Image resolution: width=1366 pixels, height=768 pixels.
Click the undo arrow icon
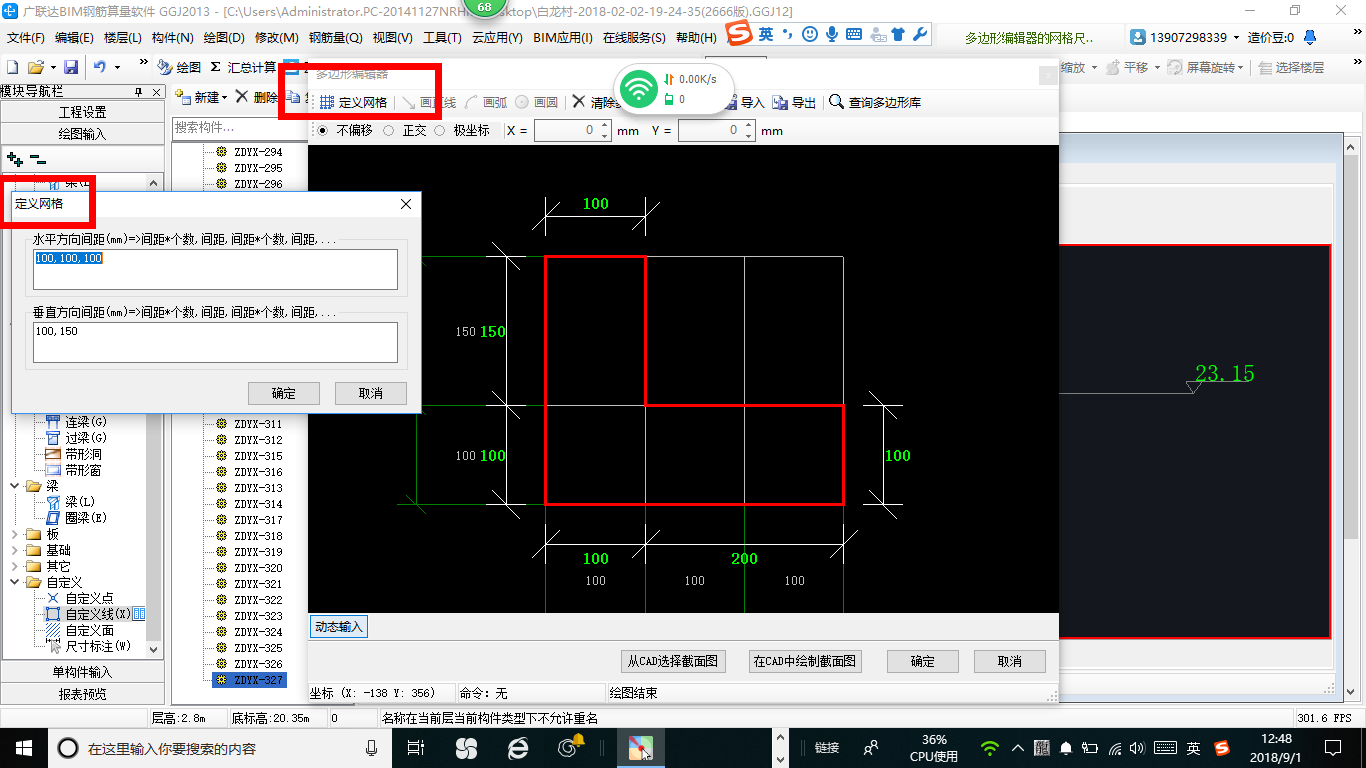(x=100, y=67)
